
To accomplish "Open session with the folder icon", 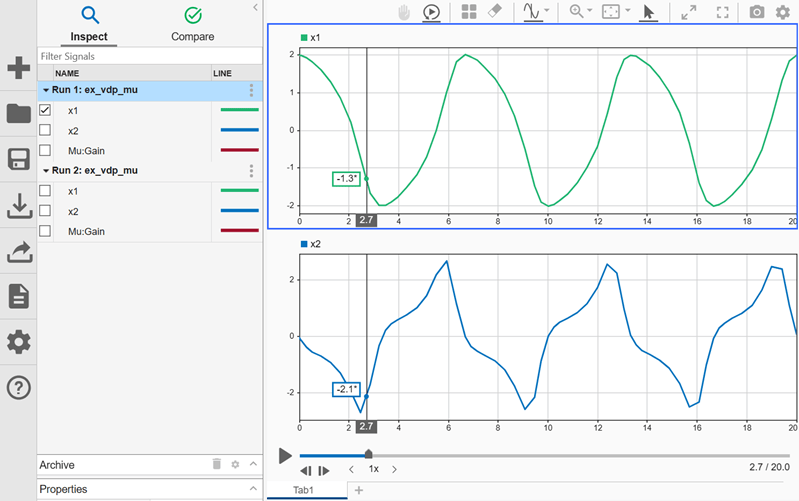I will click(x=18, y=114).
